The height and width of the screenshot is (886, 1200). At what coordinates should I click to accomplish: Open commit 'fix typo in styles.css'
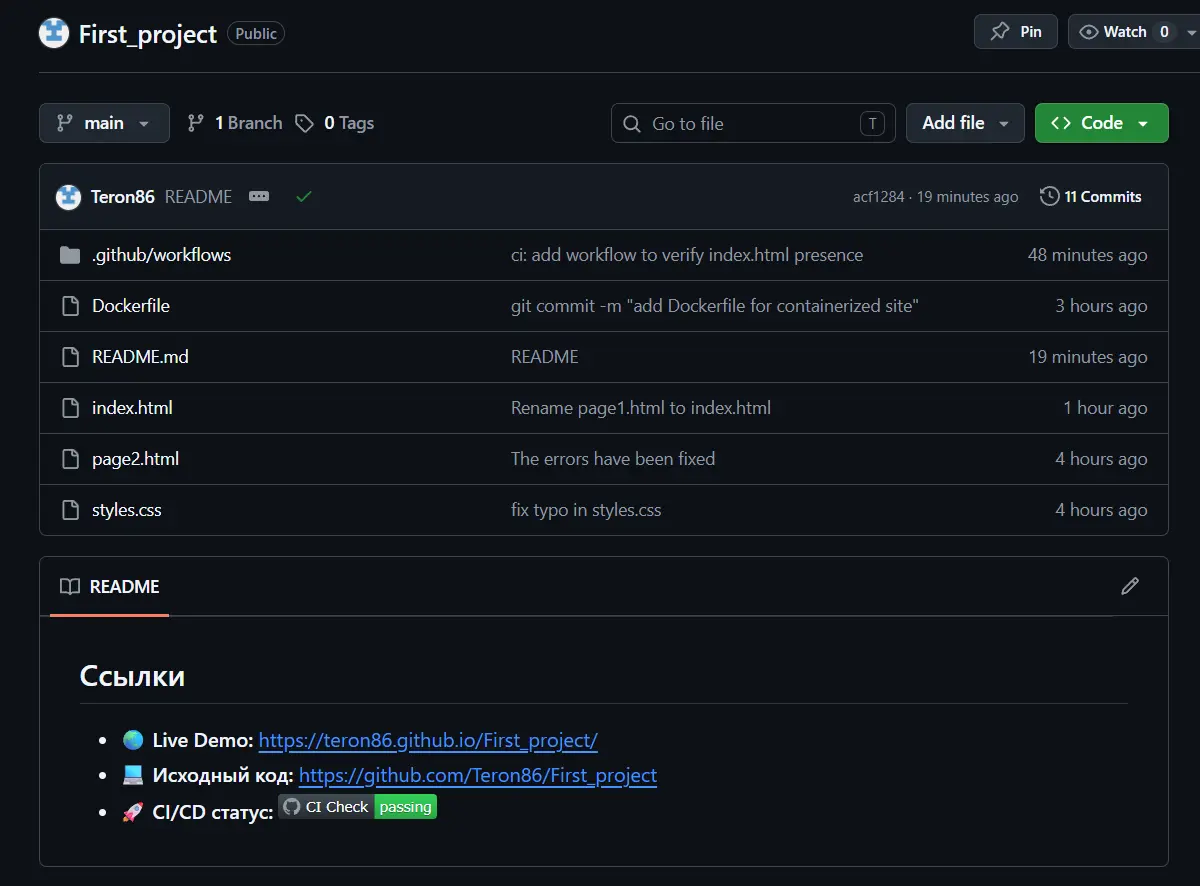click(x=586, y=510)
